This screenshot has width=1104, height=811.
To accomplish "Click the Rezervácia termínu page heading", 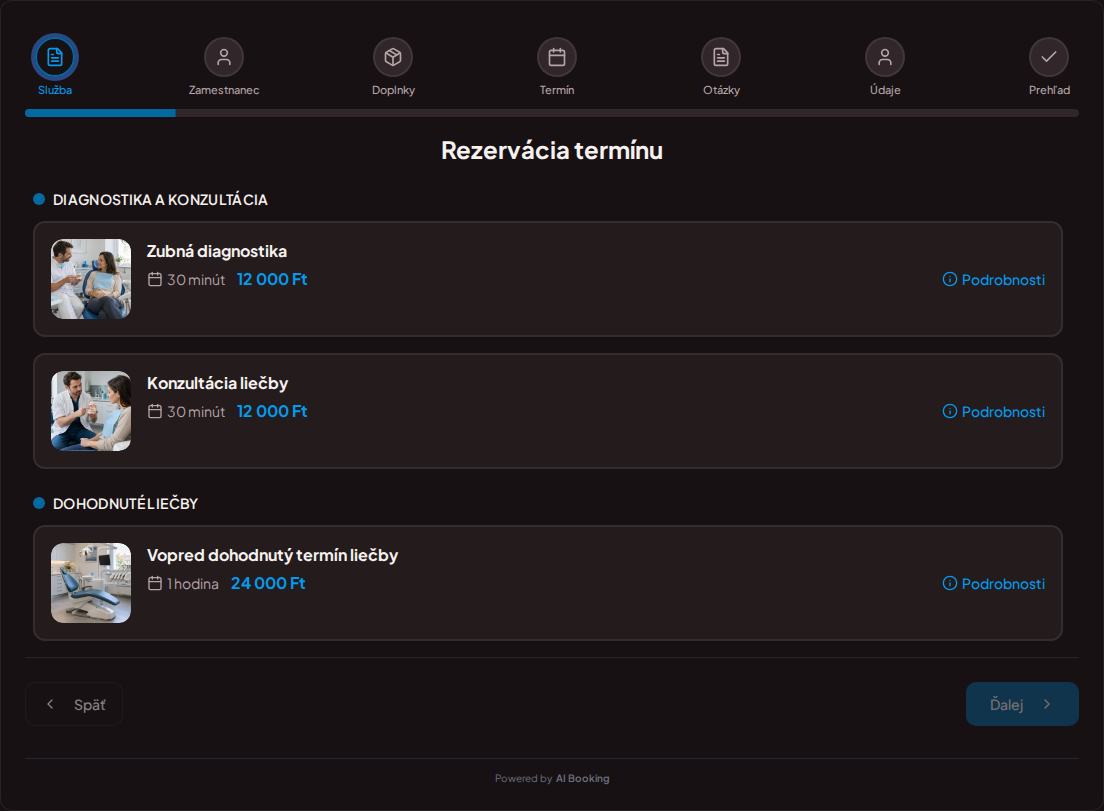I will point(552,151).
